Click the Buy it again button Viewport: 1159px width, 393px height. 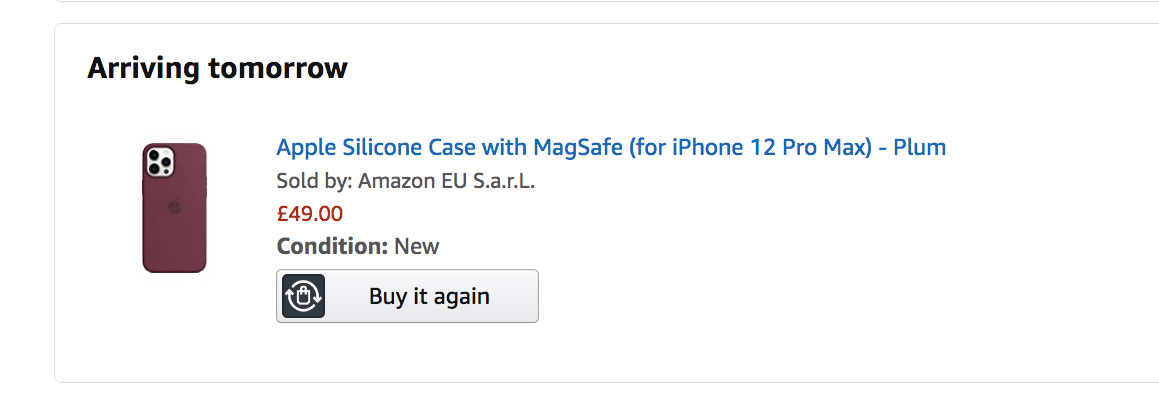tap(407, 296)
